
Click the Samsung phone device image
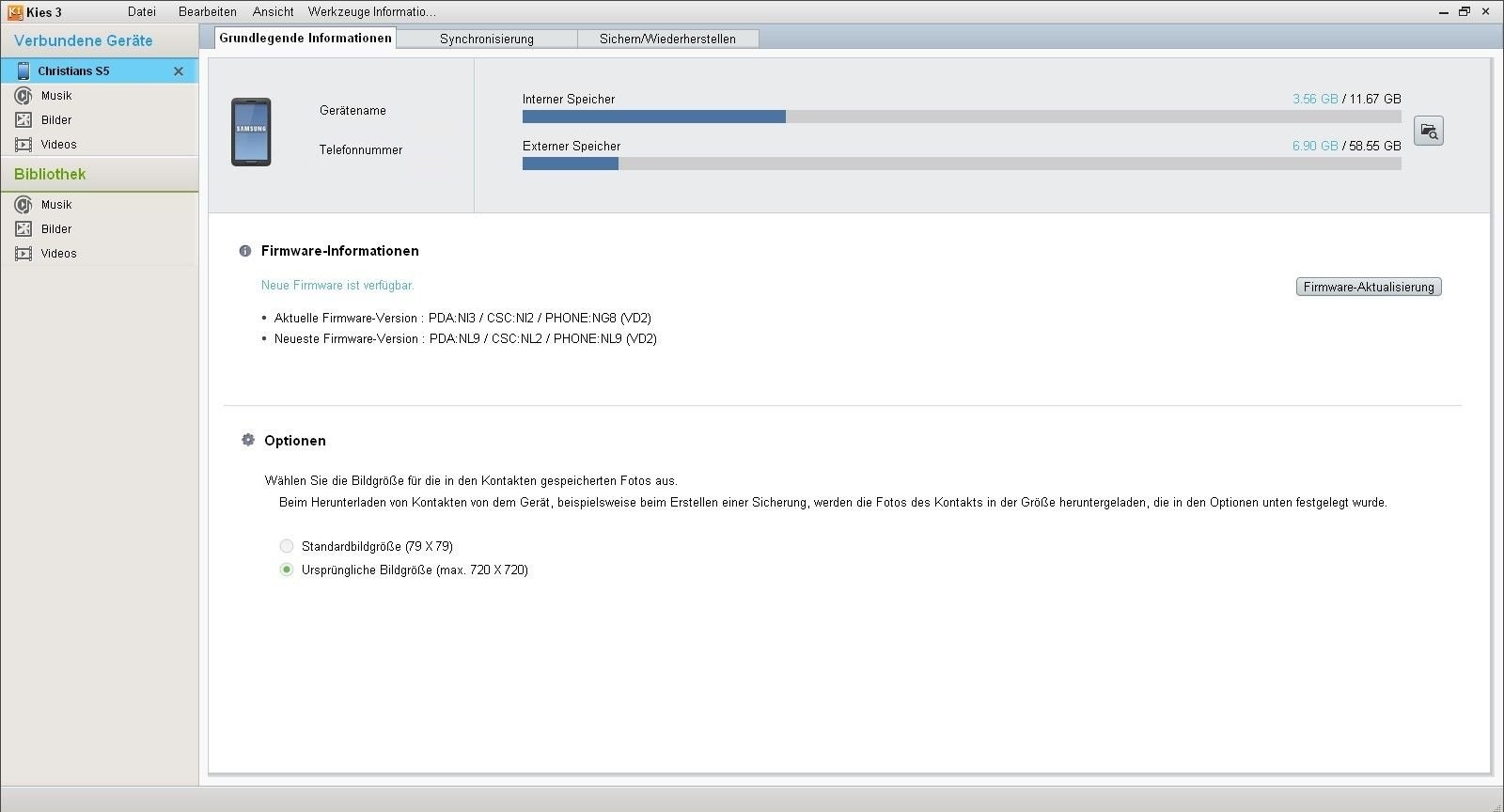(x=251, y=133)
